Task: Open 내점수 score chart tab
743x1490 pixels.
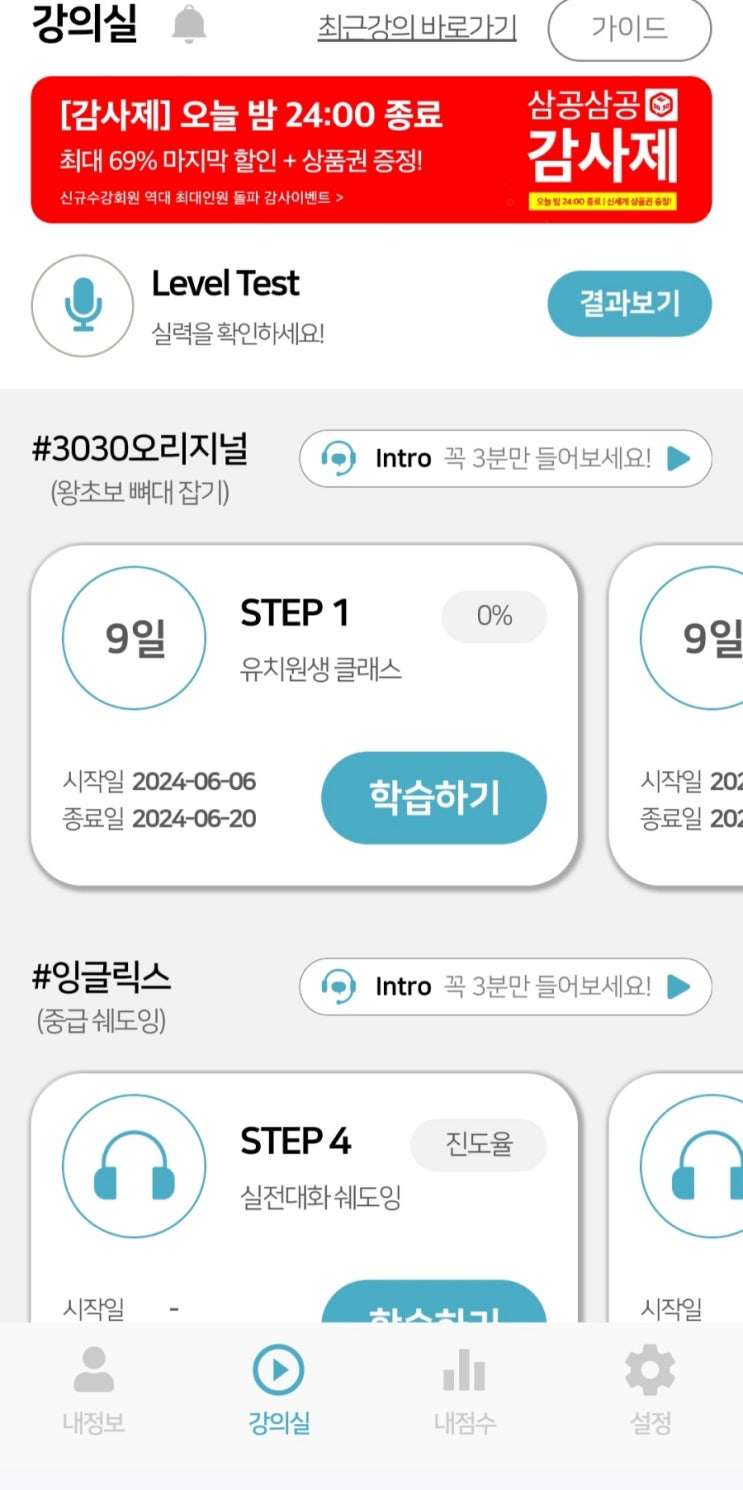Action: click(x=464, y=1390)
